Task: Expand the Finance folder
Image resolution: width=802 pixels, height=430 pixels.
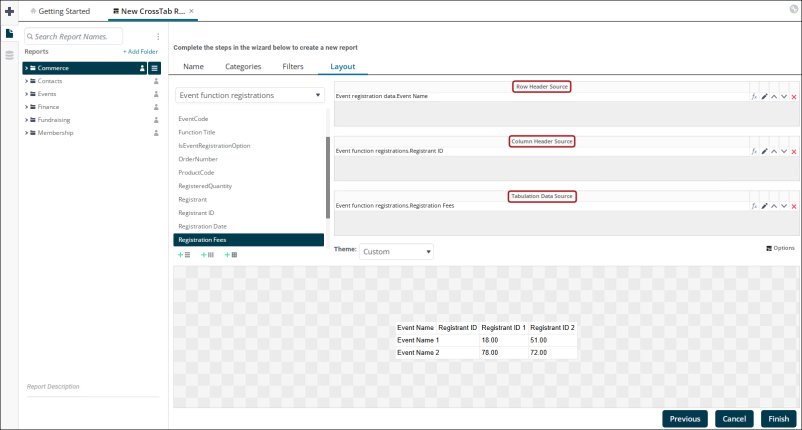Action: pyautogui.click(x=27, y=107)
